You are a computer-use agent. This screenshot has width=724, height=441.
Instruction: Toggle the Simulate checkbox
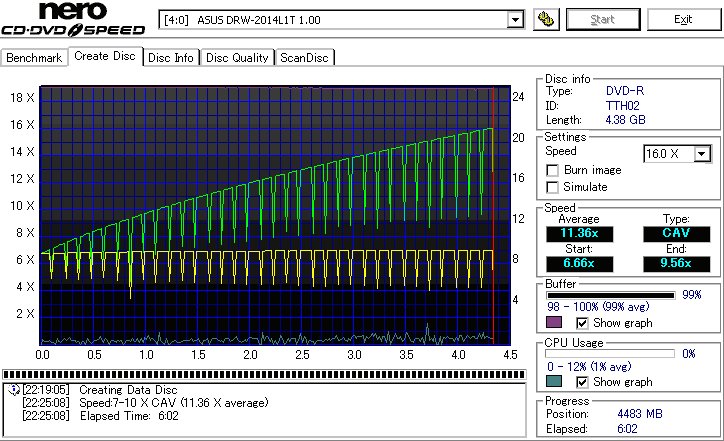click(x=552, y=187)
